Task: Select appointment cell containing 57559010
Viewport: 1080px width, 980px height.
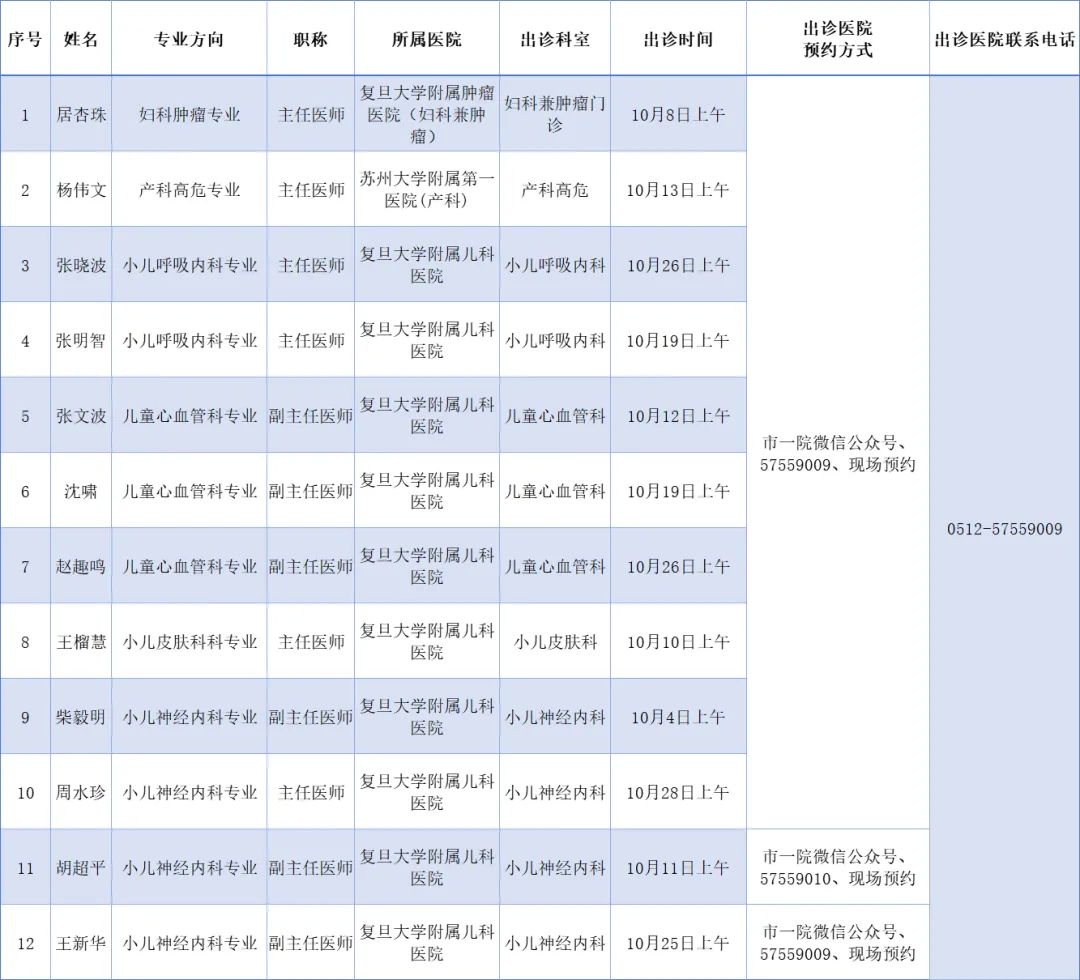Action: pyautogui.click(x=837, y=868)
